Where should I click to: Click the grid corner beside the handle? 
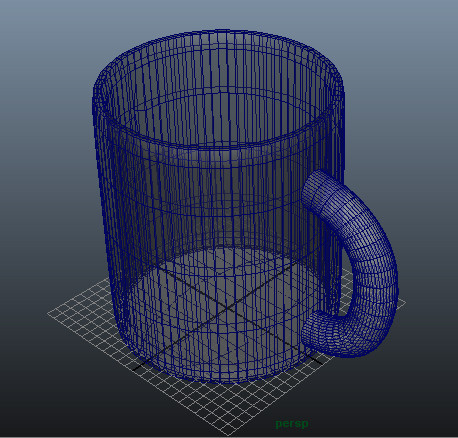(404, 302)
